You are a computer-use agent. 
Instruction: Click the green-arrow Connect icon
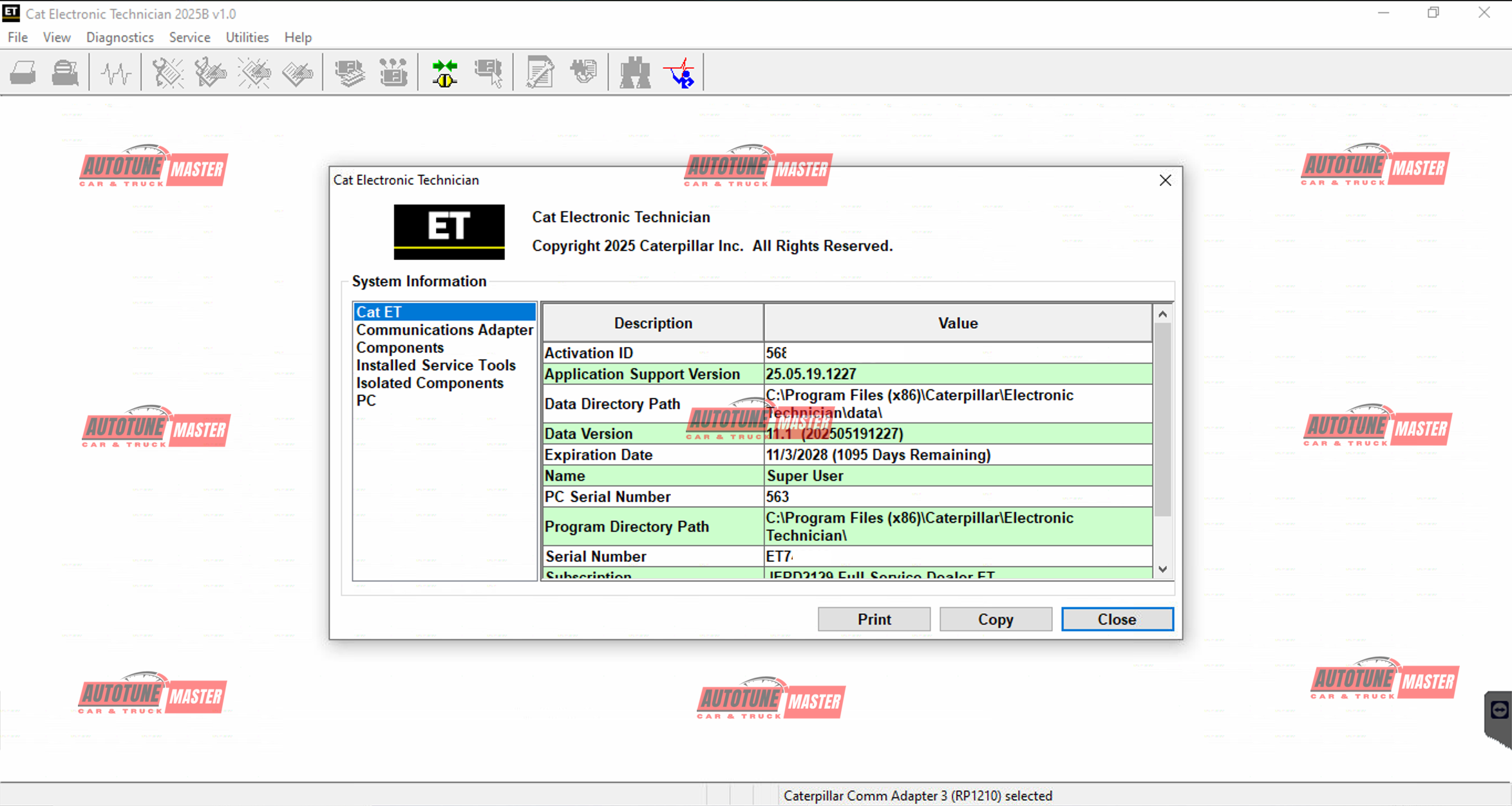pyautogui.click(x=444, y=73)
